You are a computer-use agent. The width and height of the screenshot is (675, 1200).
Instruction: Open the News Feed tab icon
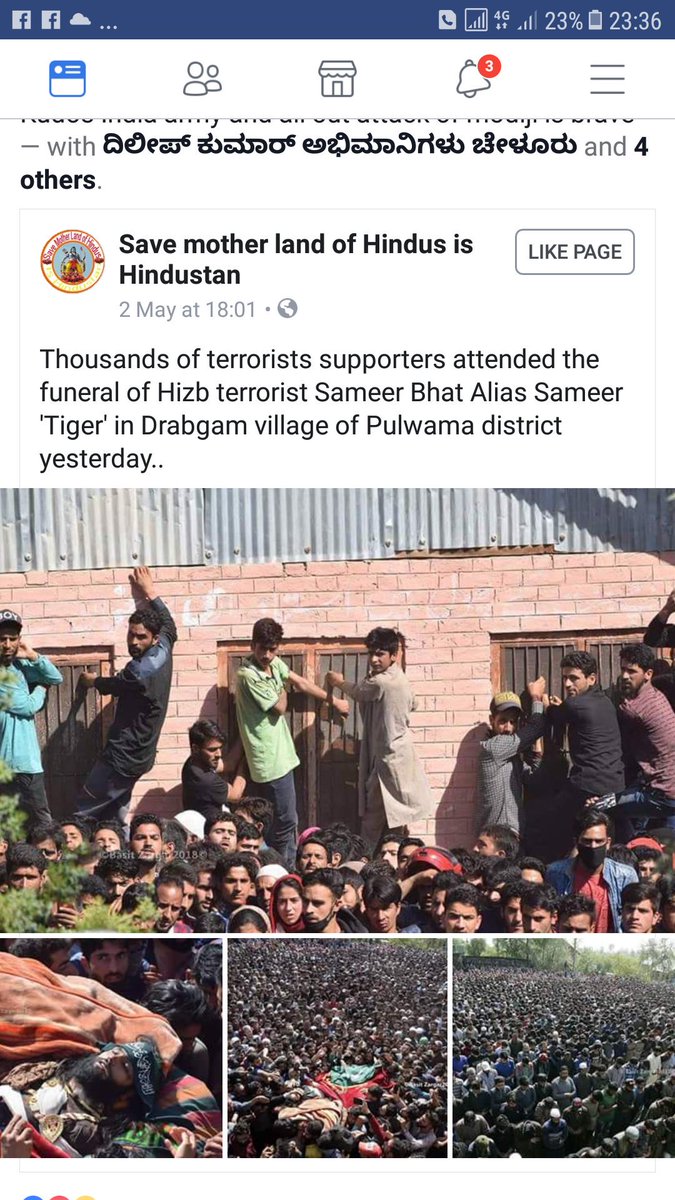tap(67, 78)
